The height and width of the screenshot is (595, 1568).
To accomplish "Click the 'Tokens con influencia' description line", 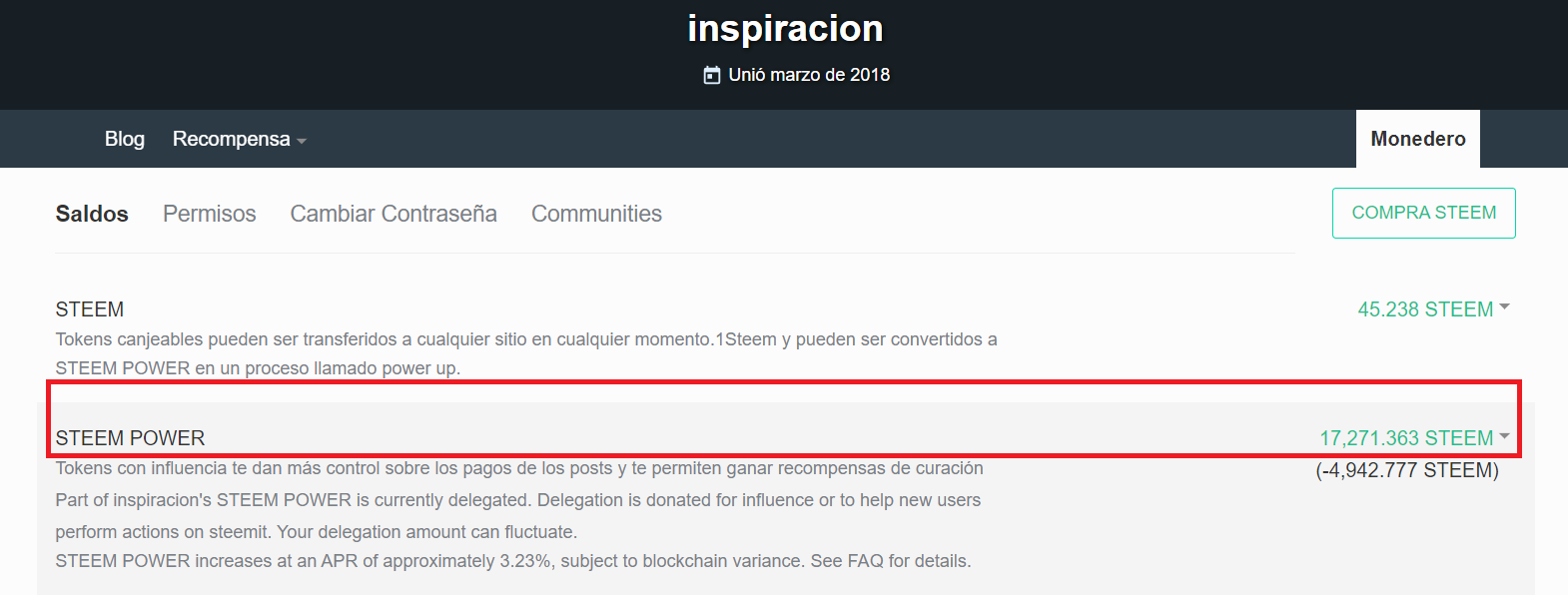I will point(518,468).
